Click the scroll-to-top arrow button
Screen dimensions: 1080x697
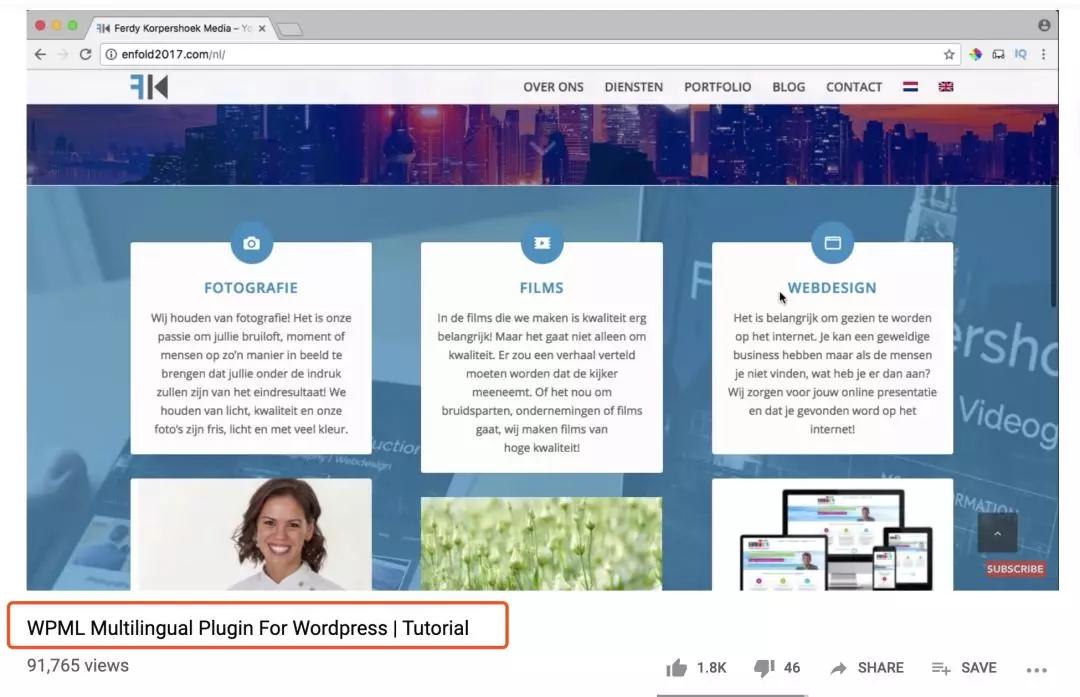[997, 533]
